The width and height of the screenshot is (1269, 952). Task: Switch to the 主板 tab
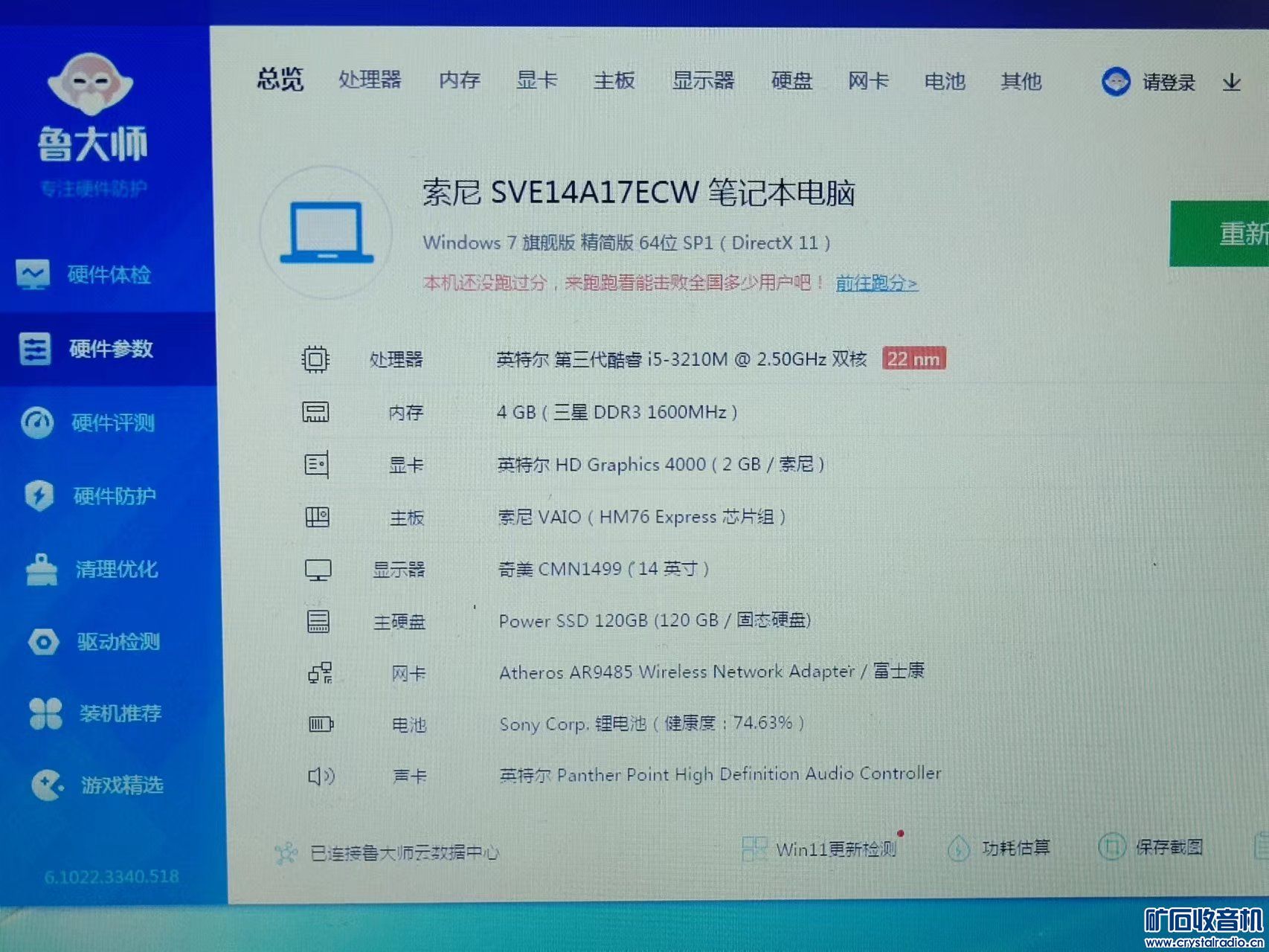click(614, 80)
